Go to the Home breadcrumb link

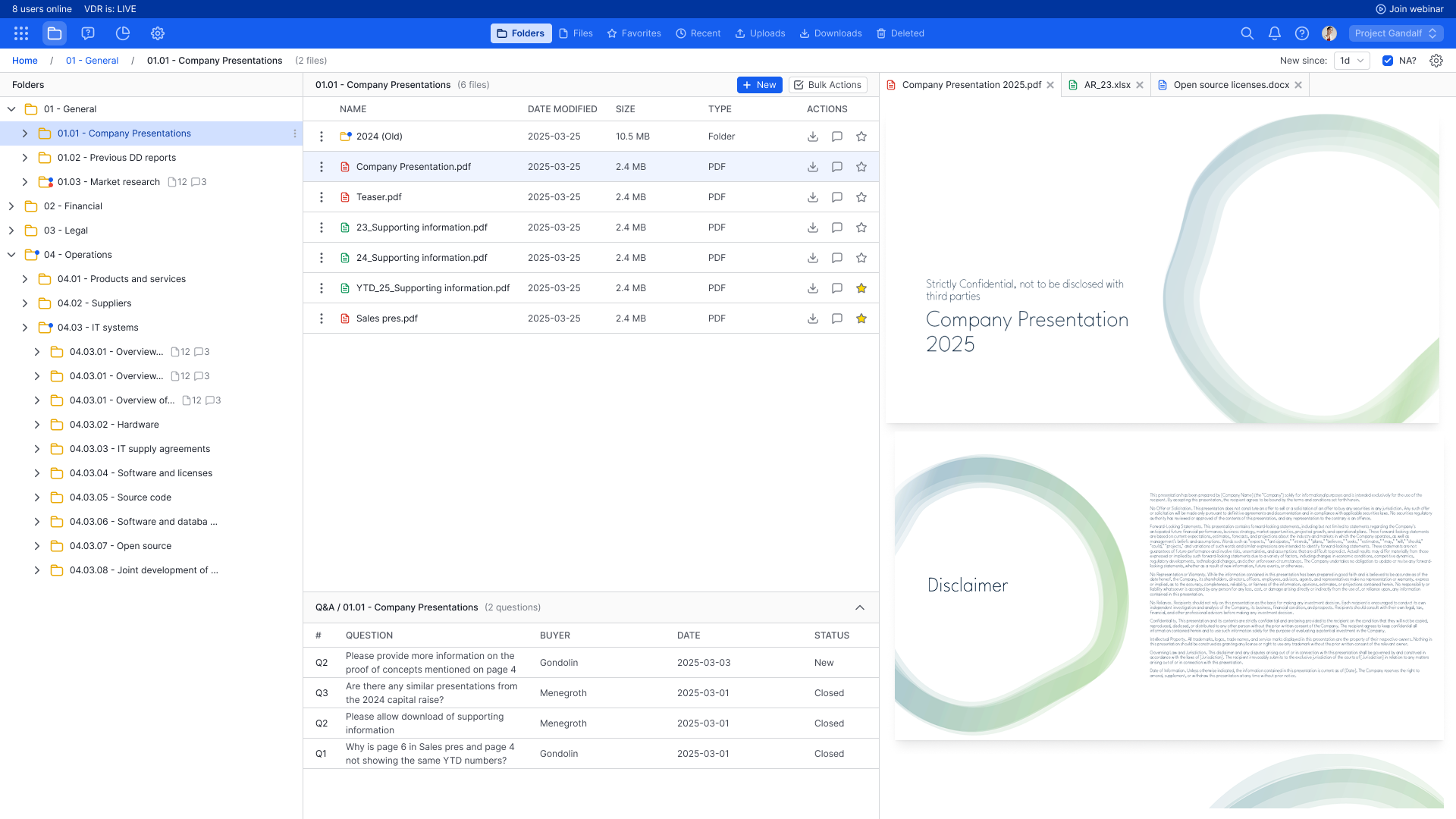tap(25, 61)
